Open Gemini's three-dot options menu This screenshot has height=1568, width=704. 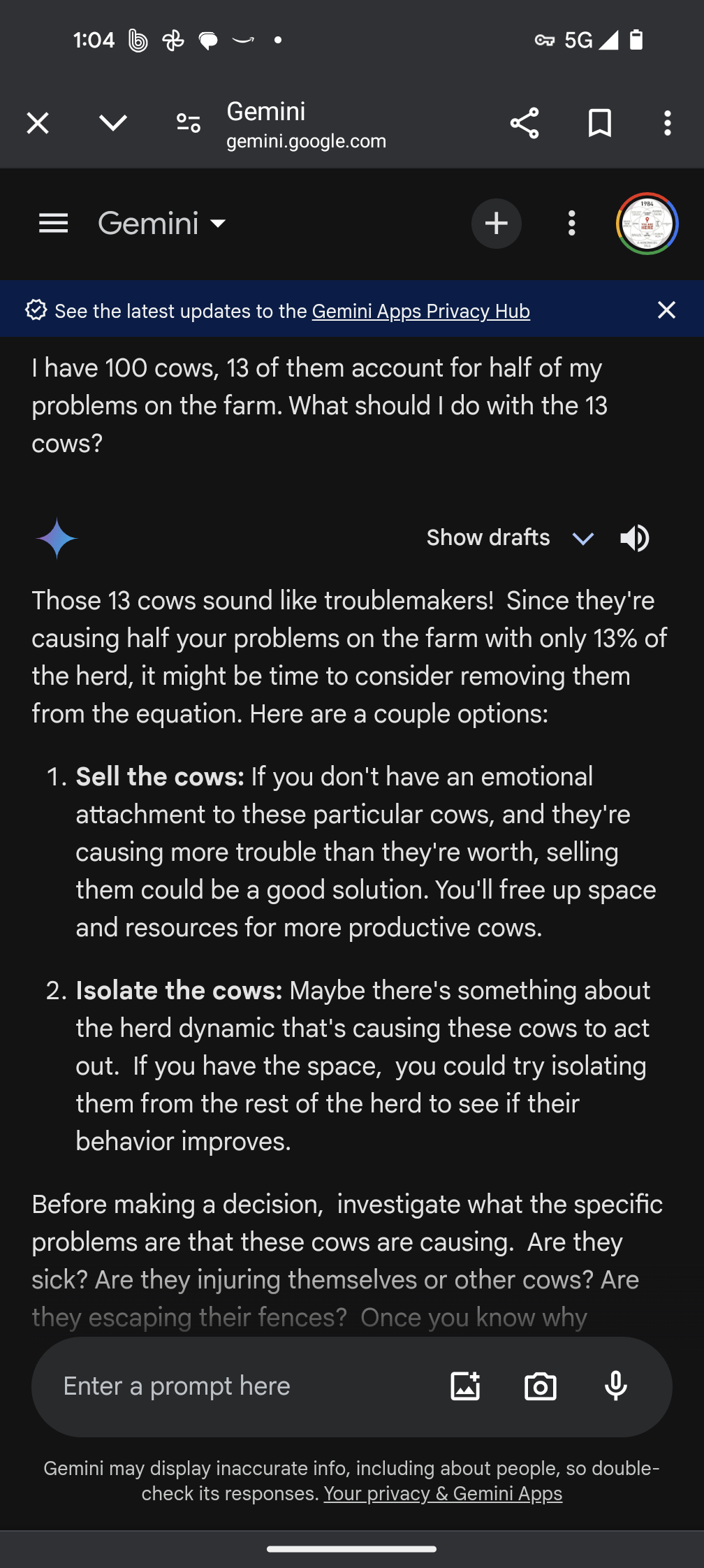pyautogui.click(x=571, y=224)
